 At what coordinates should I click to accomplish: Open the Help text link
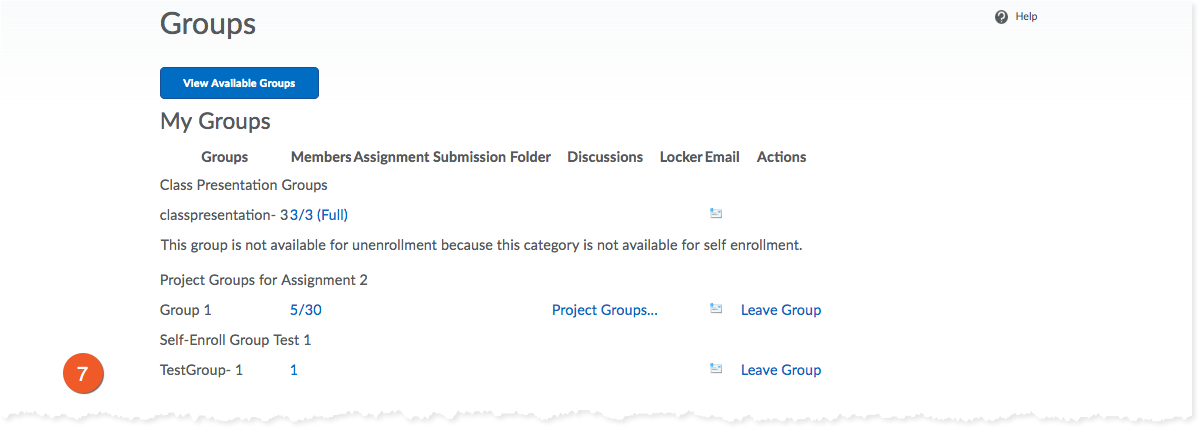1026,17
